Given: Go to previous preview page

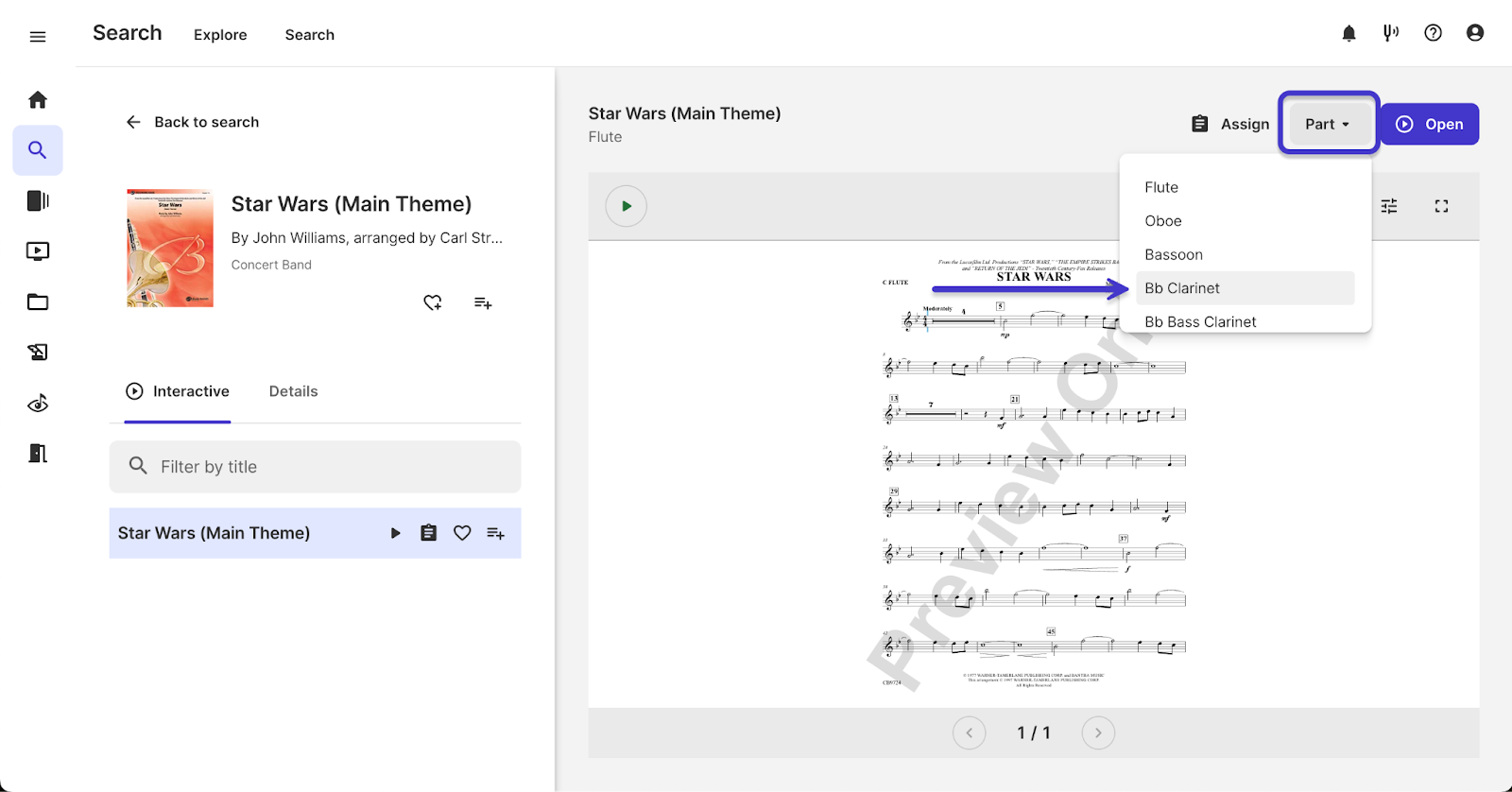Looking at the screenshot, I should point(970,732).
